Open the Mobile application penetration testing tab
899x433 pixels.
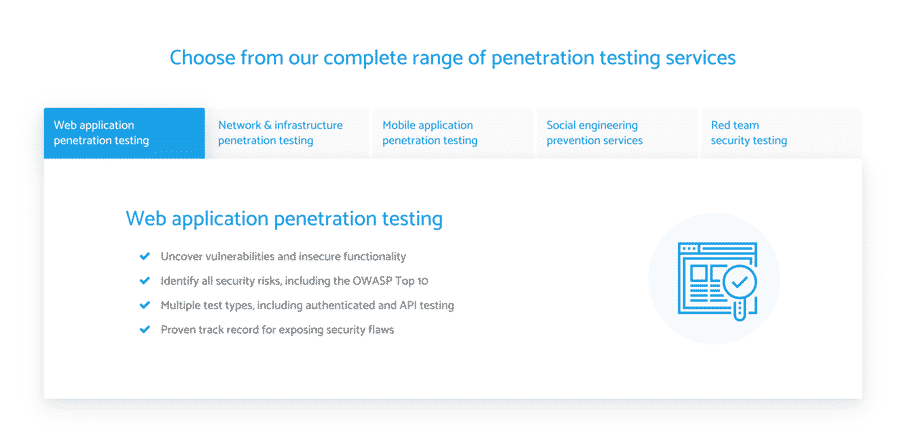pos(452,133)
